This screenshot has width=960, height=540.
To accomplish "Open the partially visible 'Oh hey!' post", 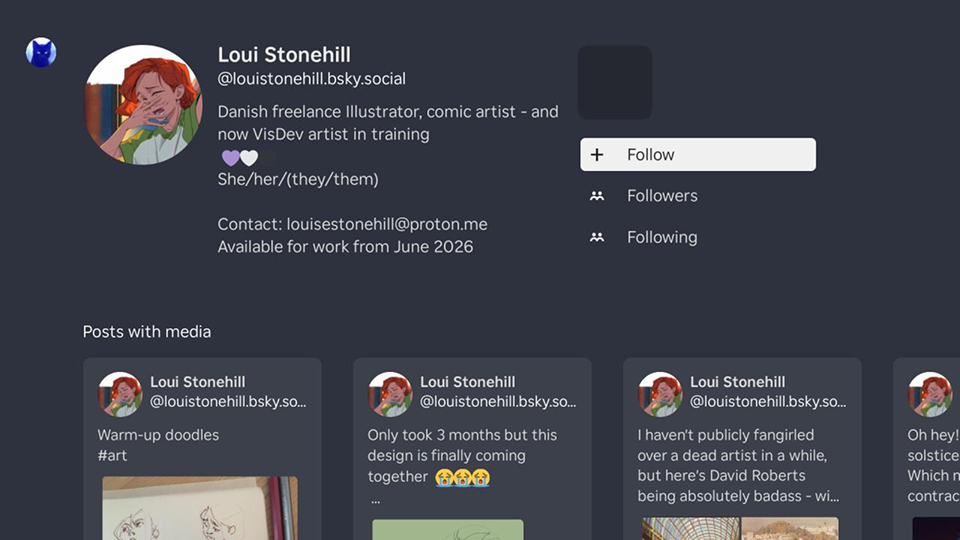I will click(930, 450).
